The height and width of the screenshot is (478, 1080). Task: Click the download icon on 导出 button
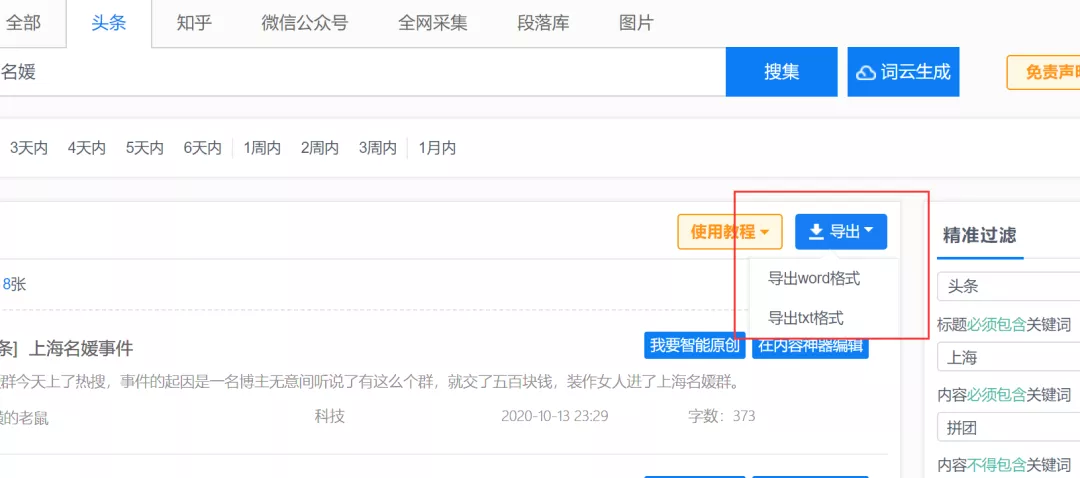pyautogui.click(x=816, y=232)
